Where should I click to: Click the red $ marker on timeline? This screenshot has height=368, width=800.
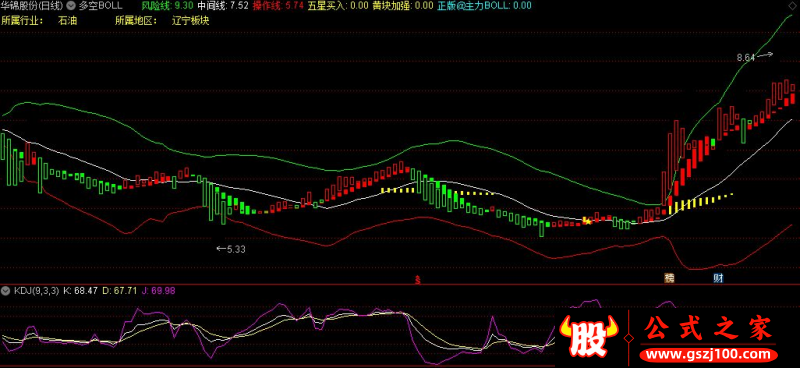pyautogui.click(x=418, y=280)
